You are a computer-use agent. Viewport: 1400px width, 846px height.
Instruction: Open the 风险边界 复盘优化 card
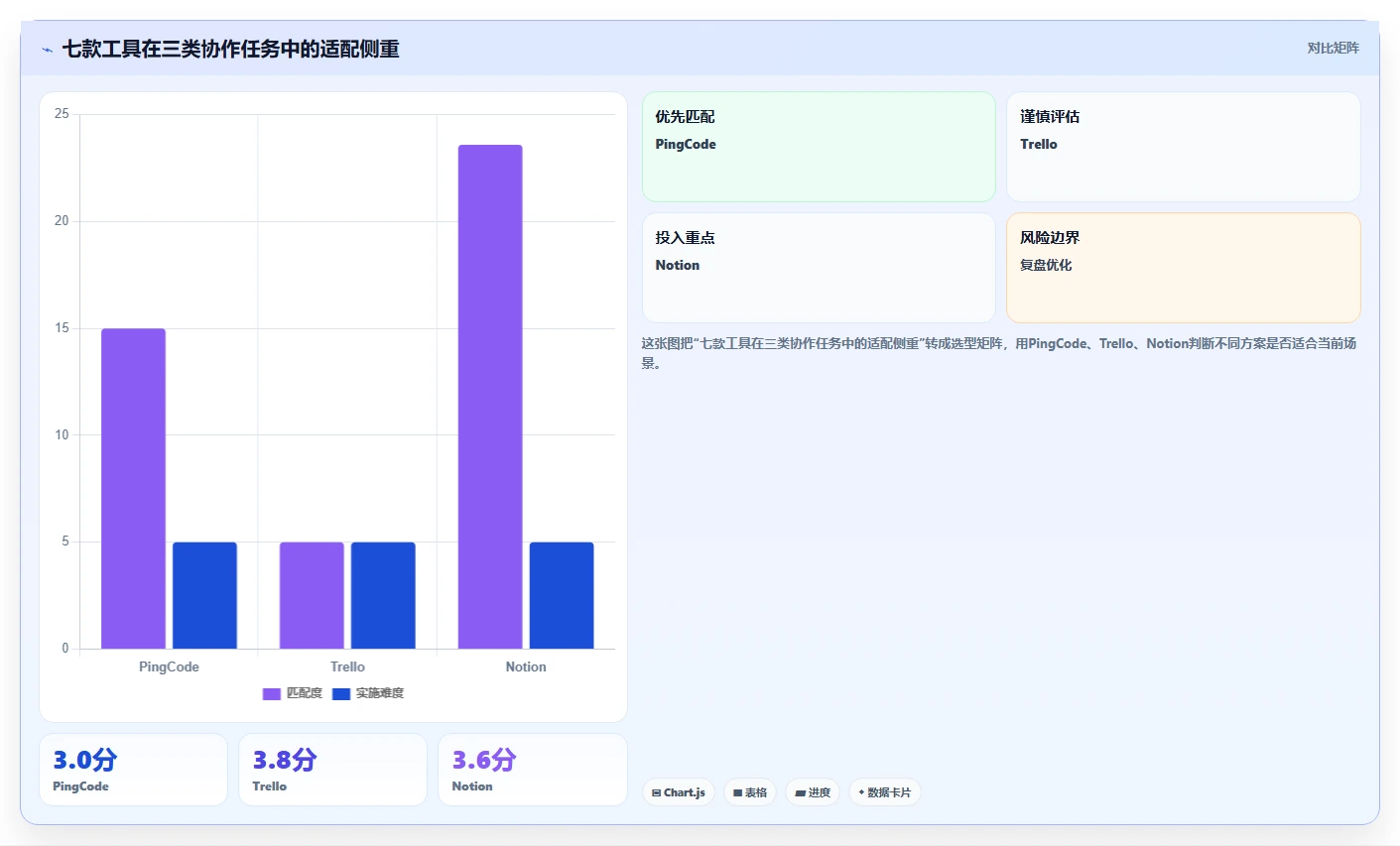1184,268
